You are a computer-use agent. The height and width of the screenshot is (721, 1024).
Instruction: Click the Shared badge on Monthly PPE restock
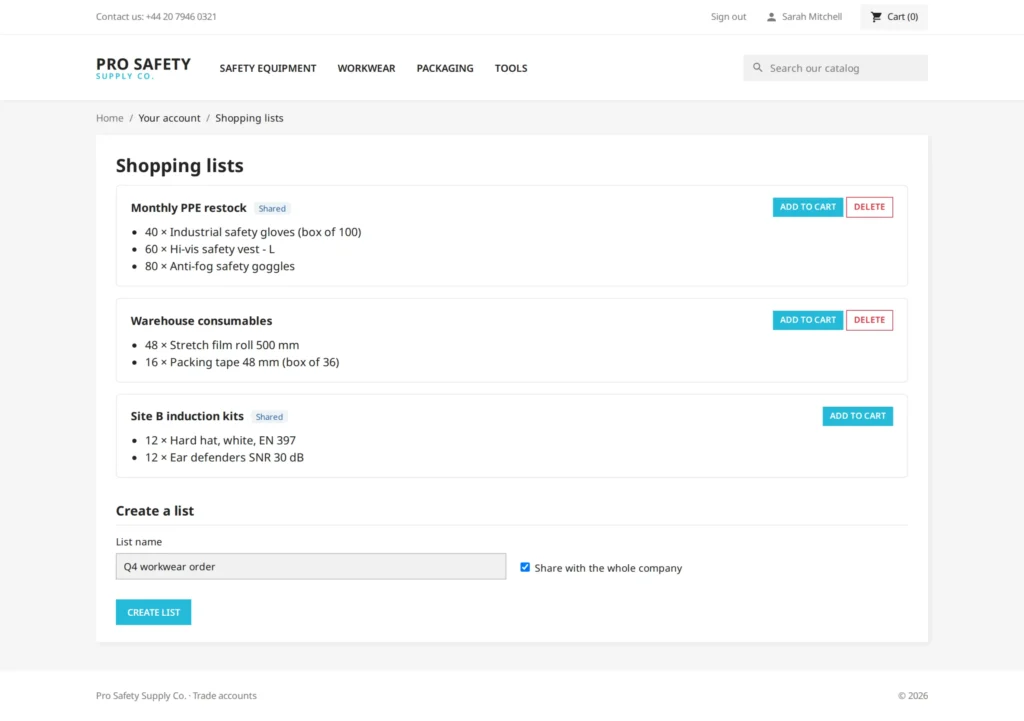tap(272, 208)
